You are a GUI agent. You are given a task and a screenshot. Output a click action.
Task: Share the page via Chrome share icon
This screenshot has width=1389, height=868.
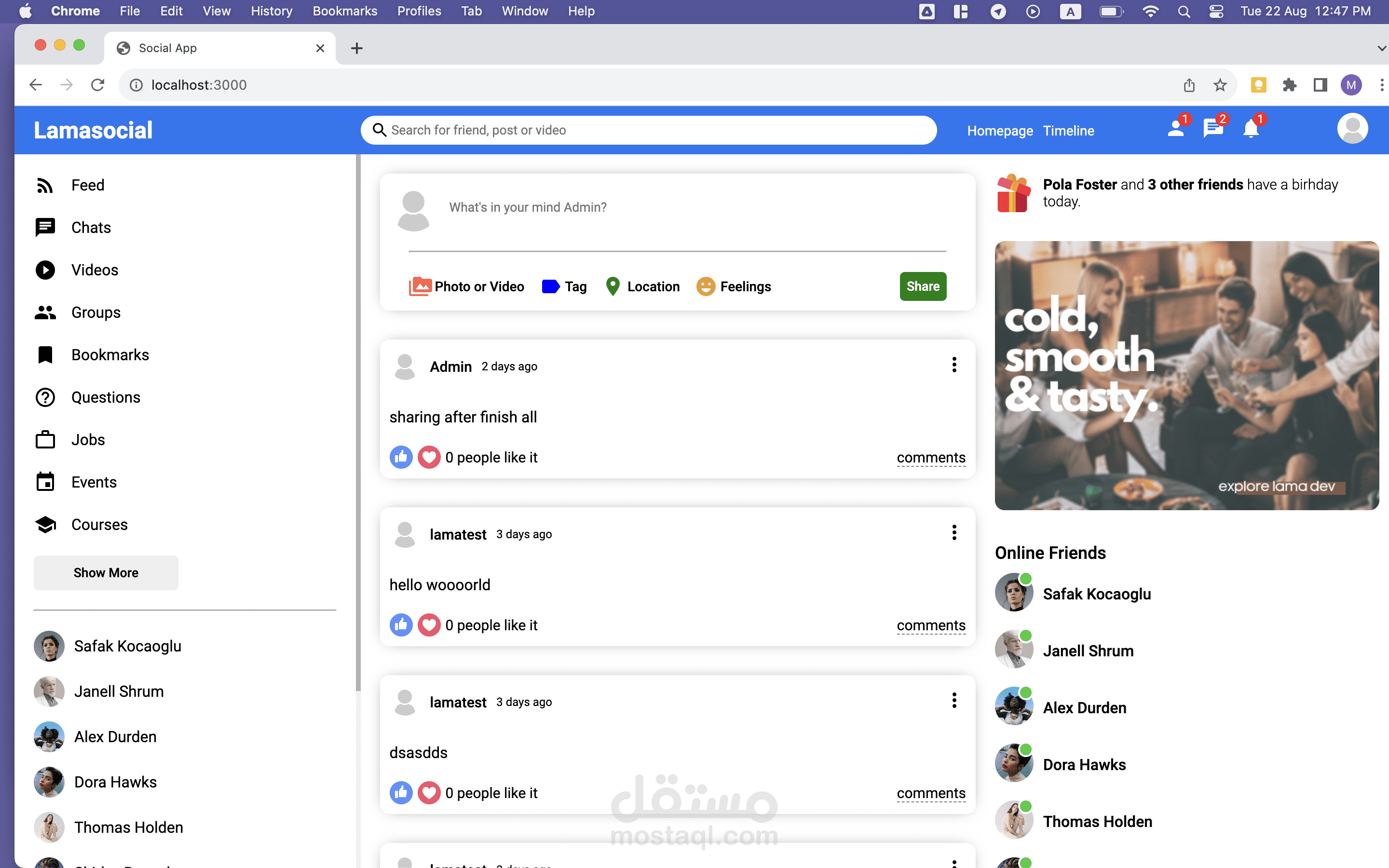point(1189,85)
